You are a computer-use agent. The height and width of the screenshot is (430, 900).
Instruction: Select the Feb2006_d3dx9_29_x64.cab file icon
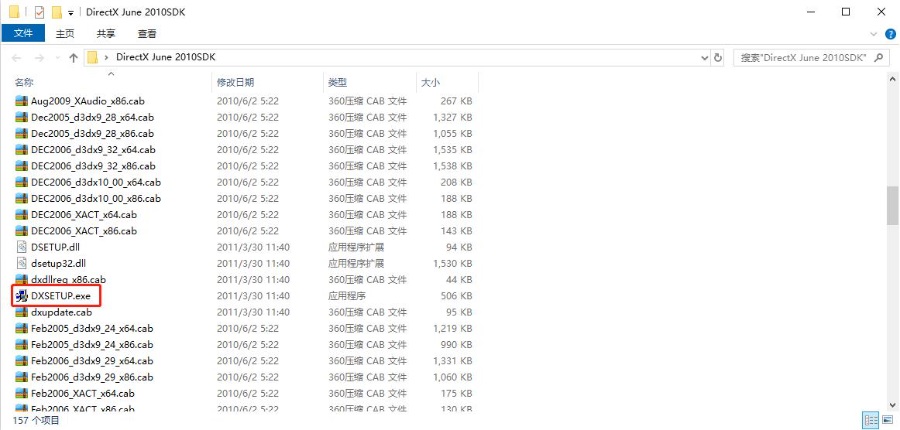[21, 361]
